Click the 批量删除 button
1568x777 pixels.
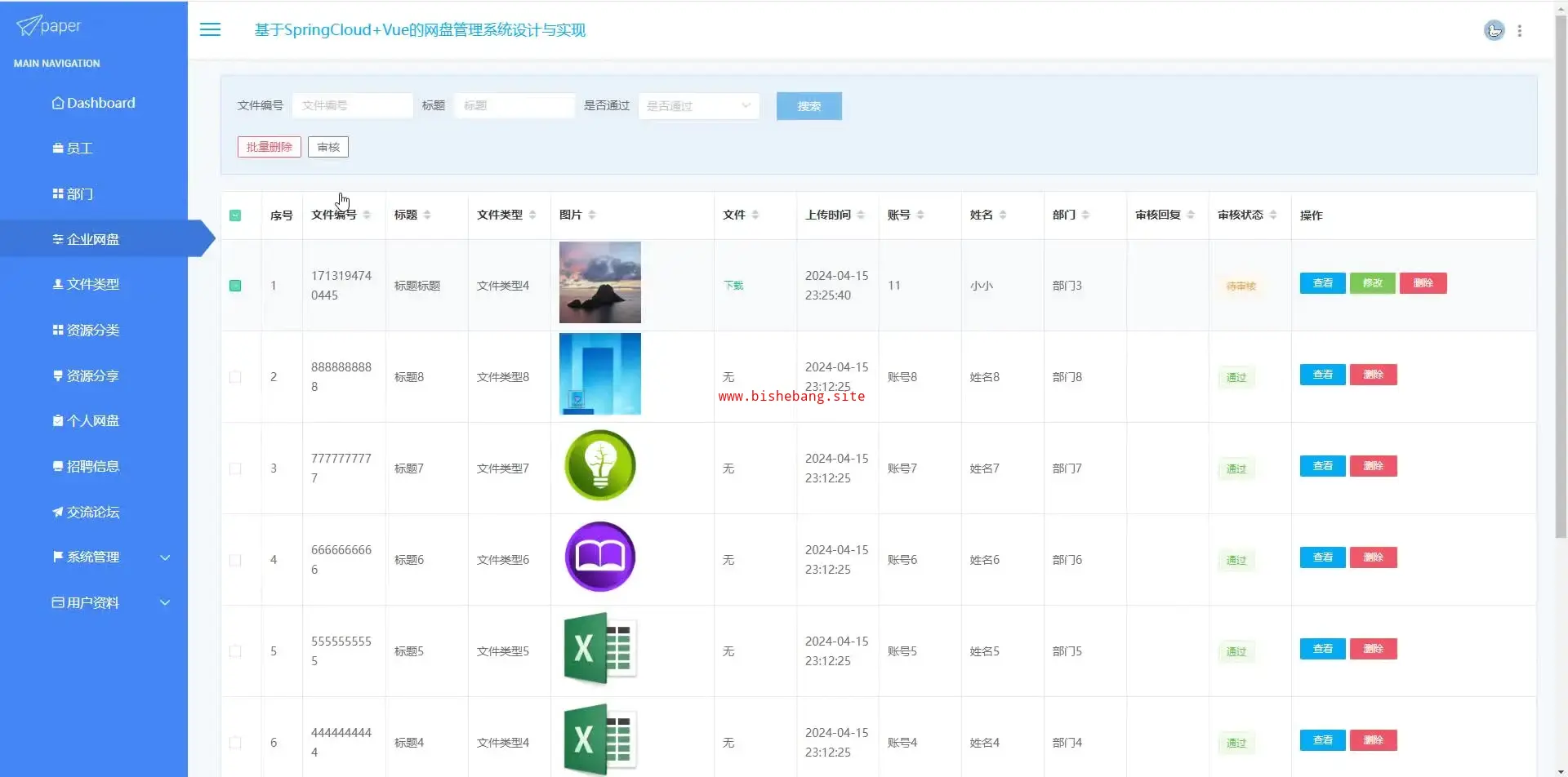coord(269,147)
